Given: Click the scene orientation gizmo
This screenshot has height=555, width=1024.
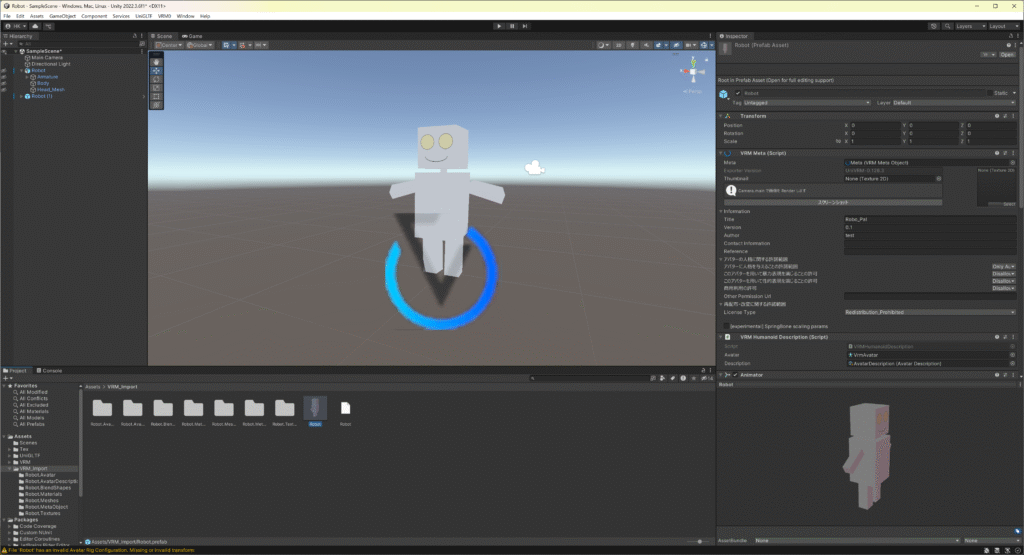Looking at the screenshot, I should pyautogui.click(x=693, y=71).
